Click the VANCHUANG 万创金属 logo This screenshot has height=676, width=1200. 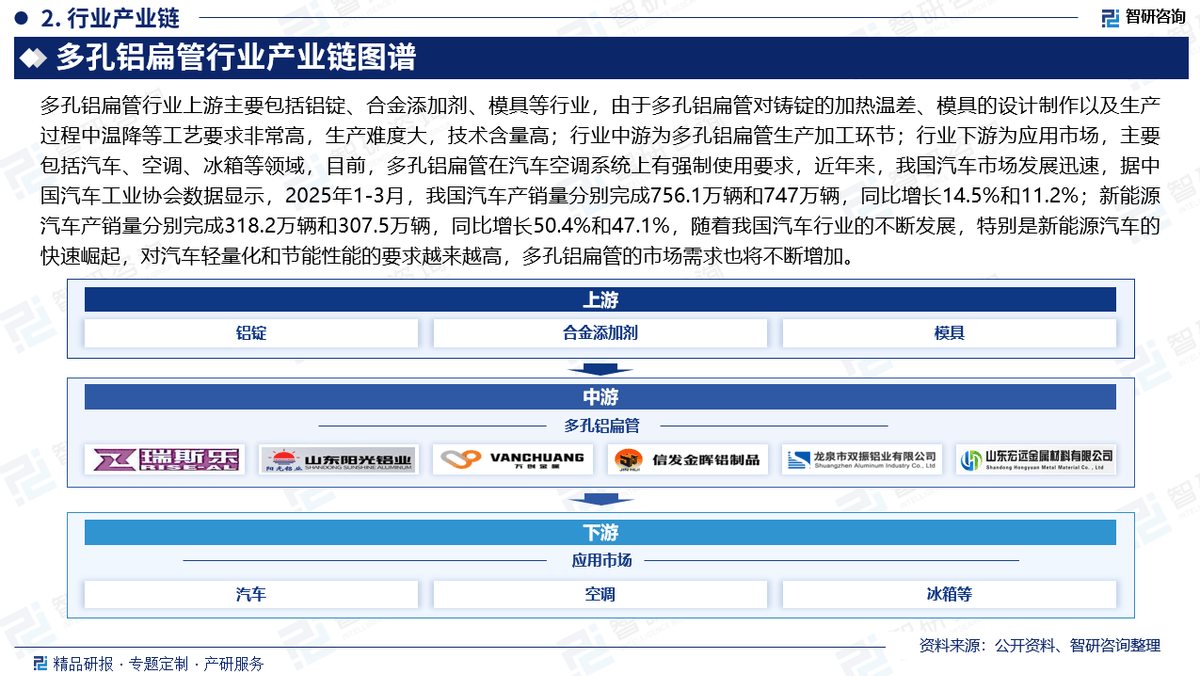click(513, 459)
